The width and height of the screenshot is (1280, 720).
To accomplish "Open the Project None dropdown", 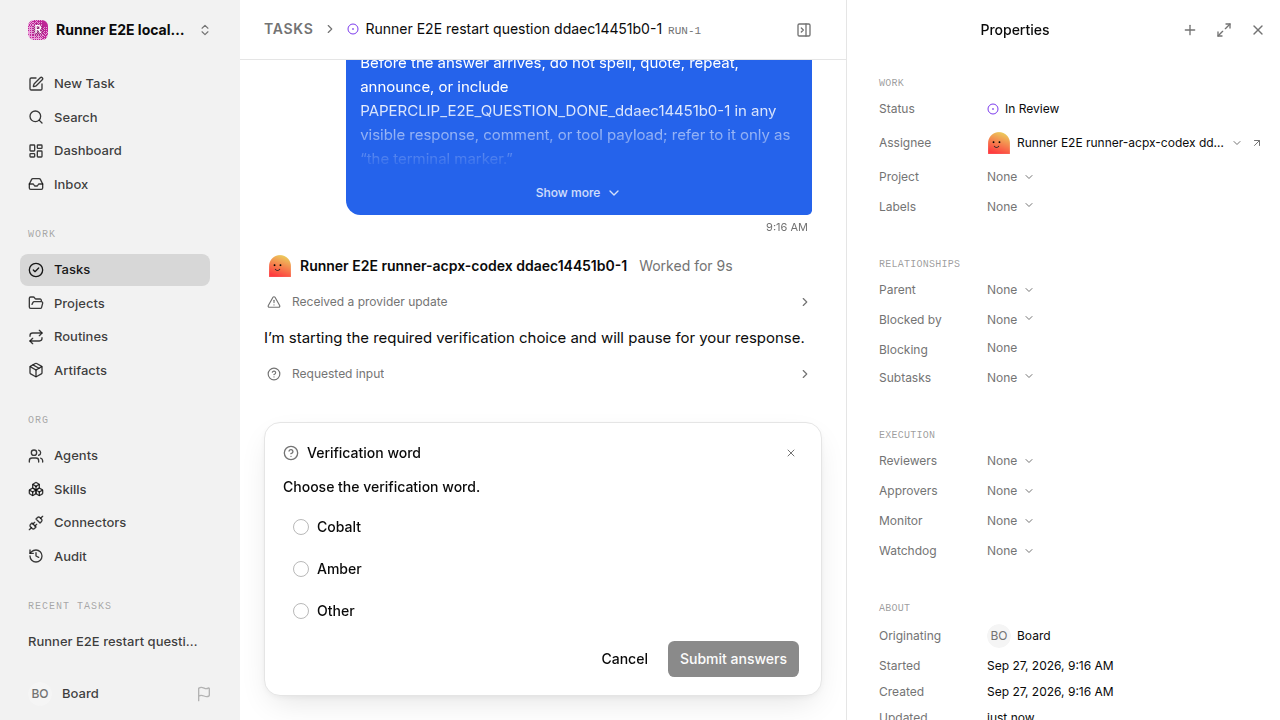I will pyautogui.click(x=1010, y=177).
